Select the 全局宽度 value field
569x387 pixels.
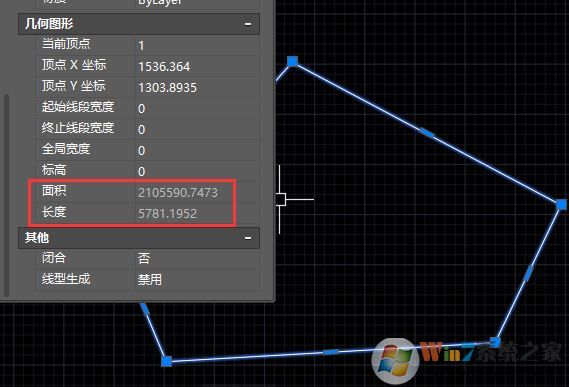click(197, 150)
